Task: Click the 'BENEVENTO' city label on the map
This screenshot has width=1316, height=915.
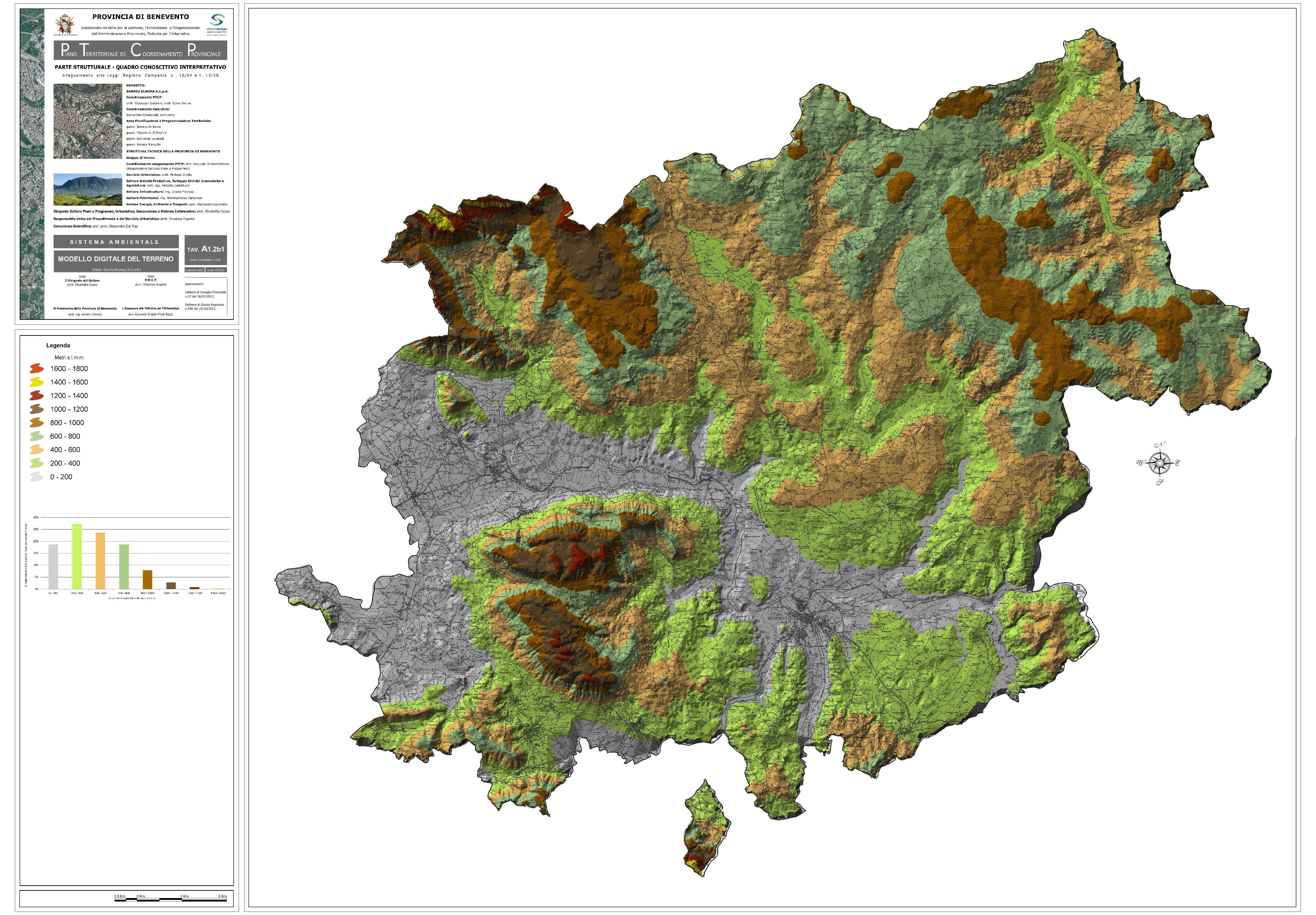Action: (779, 619)
